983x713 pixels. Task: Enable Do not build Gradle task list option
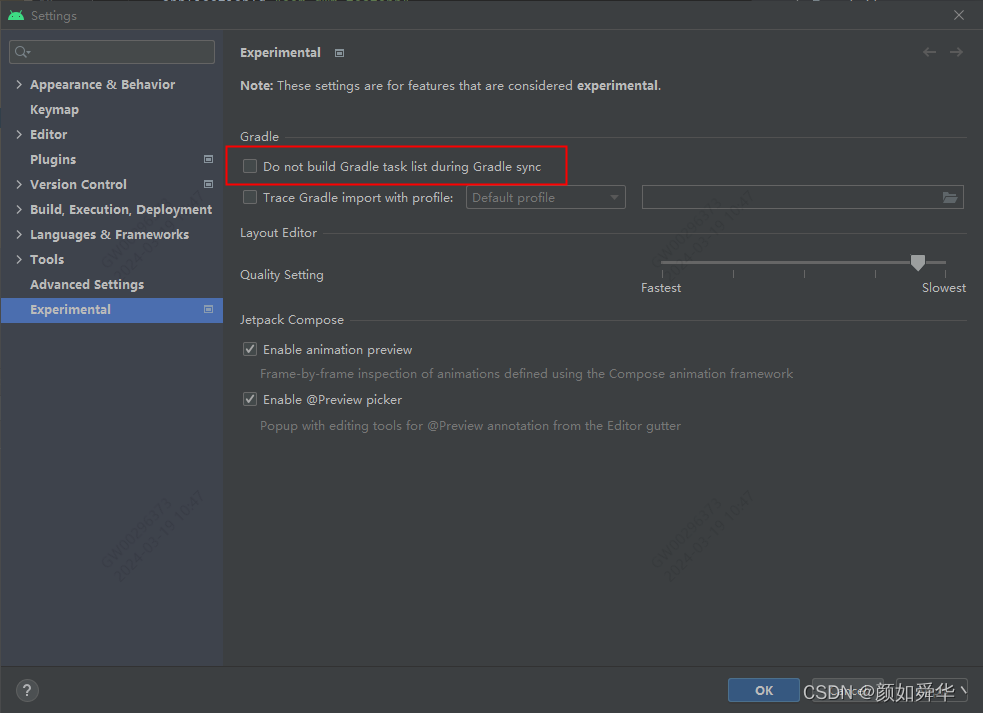click(x=249, y=165)
